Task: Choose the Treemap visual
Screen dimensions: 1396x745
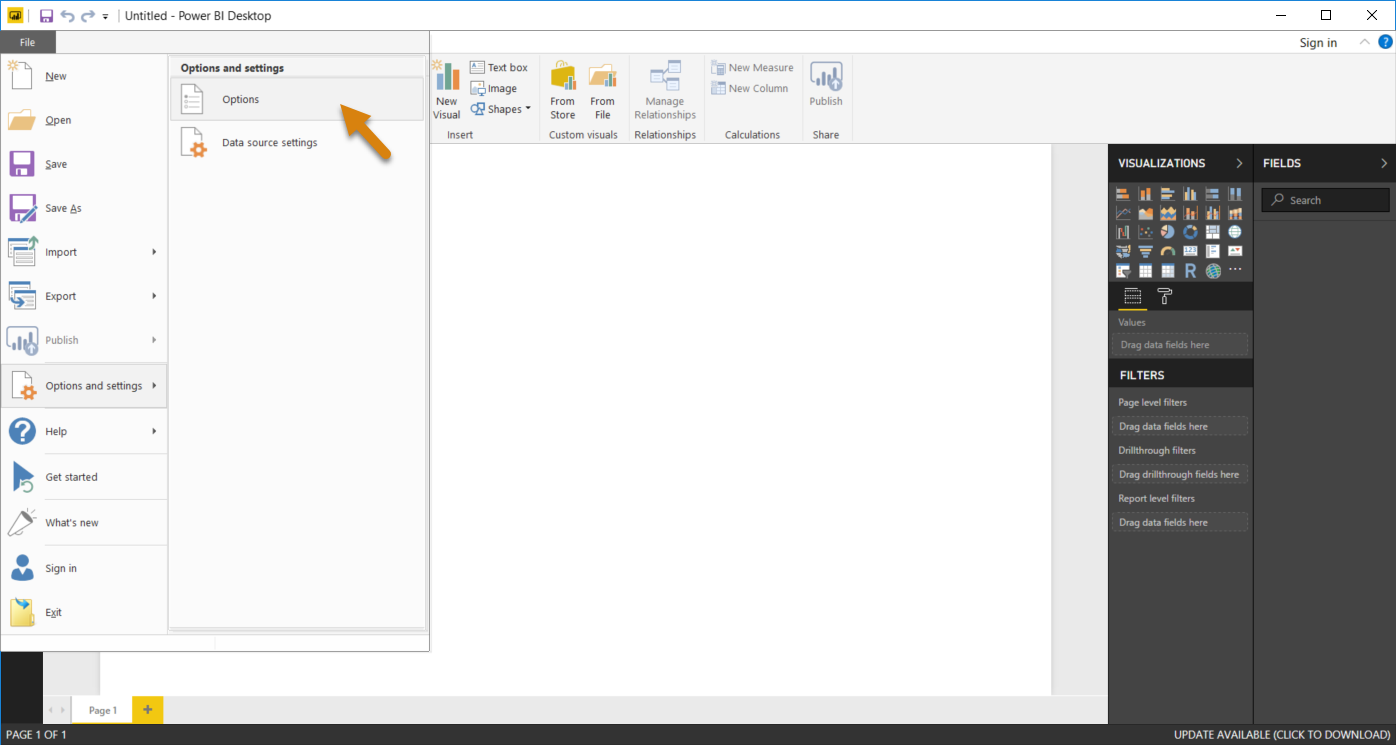Action: (x=1212, y=232)
